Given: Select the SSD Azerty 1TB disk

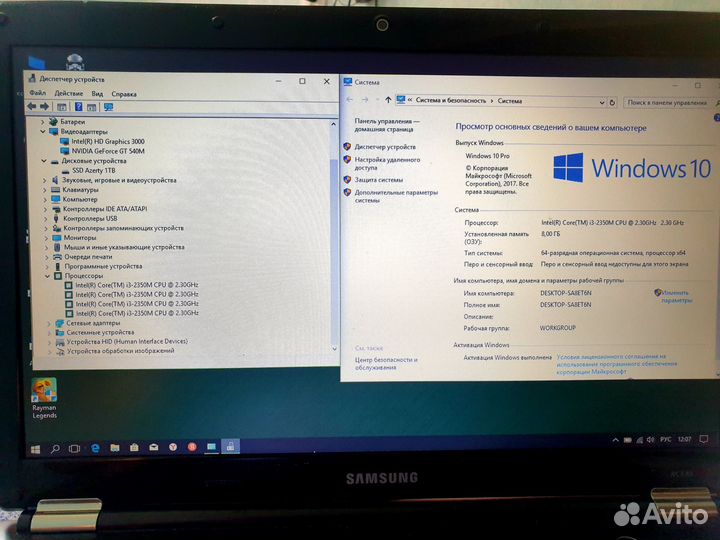Looking at the screenshot, I should [x=94, y=170].
